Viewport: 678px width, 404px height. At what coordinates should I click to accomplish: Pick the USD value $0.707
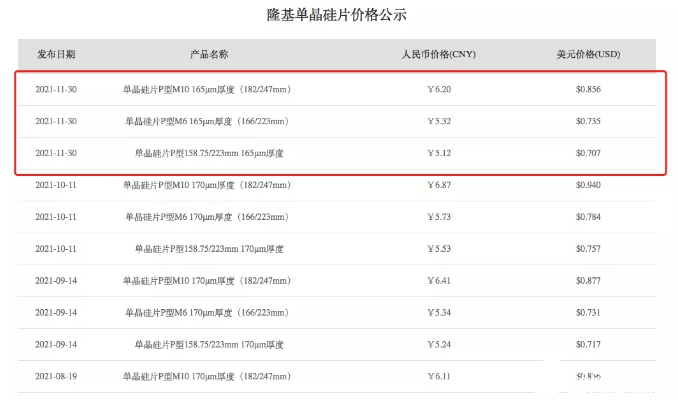point(588,154)
